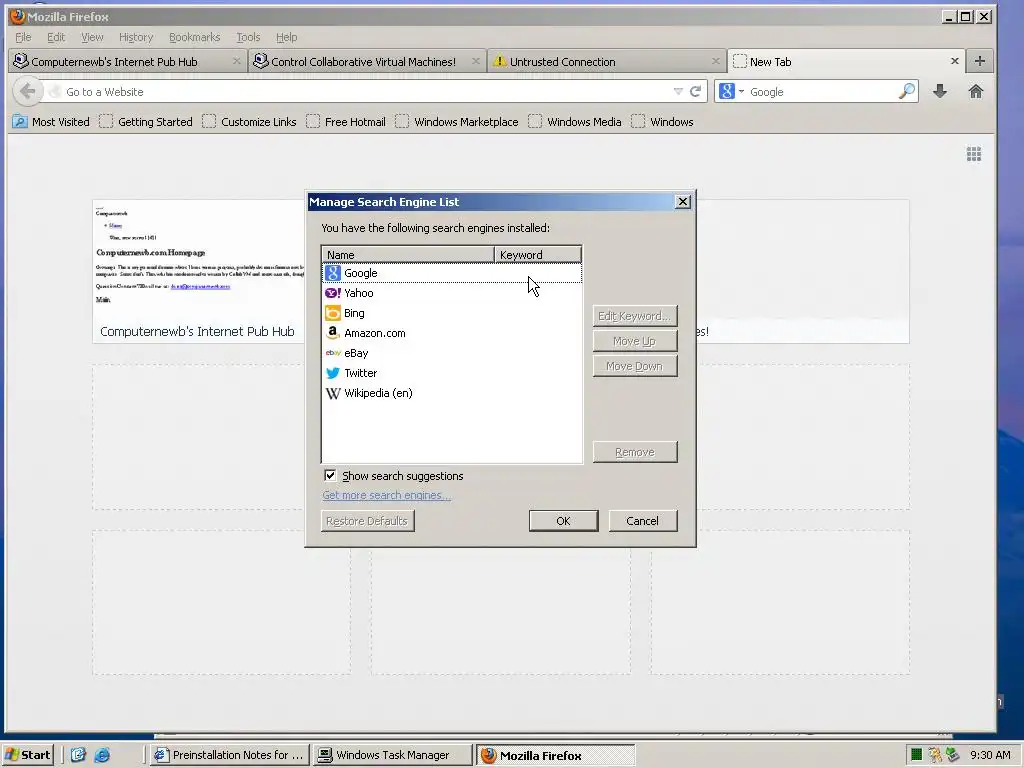1024x768 pixels.
Task: Open the Bookmarks menu
Action: (195, 37)
